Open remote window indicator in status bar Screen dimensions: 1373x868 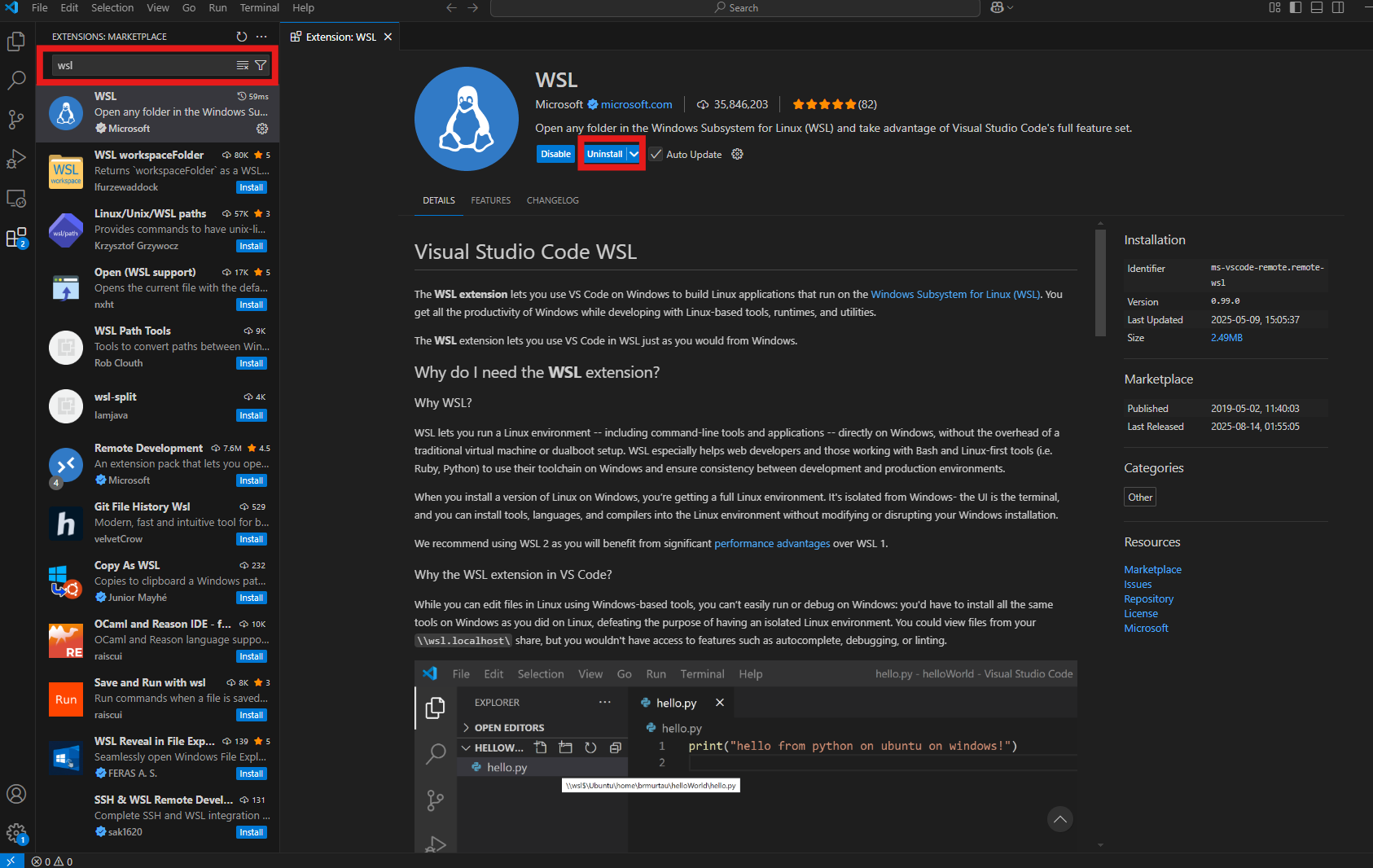click(11, 861)
